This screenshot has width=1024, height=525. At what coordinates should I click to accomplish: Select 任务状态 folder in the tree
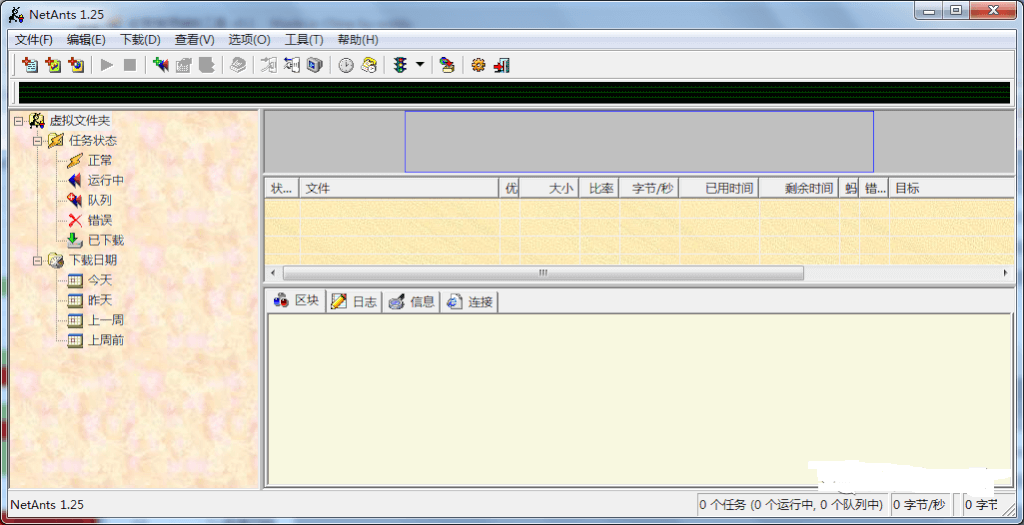point(93,141)
